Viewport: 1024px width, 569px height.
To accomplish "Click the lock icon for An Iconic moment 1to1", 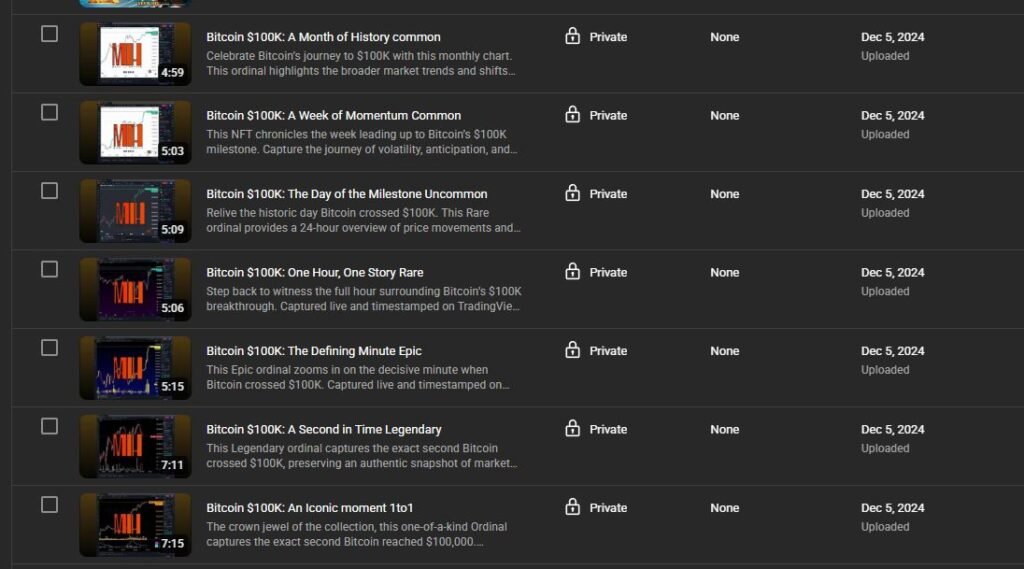I will click(573, 507).
